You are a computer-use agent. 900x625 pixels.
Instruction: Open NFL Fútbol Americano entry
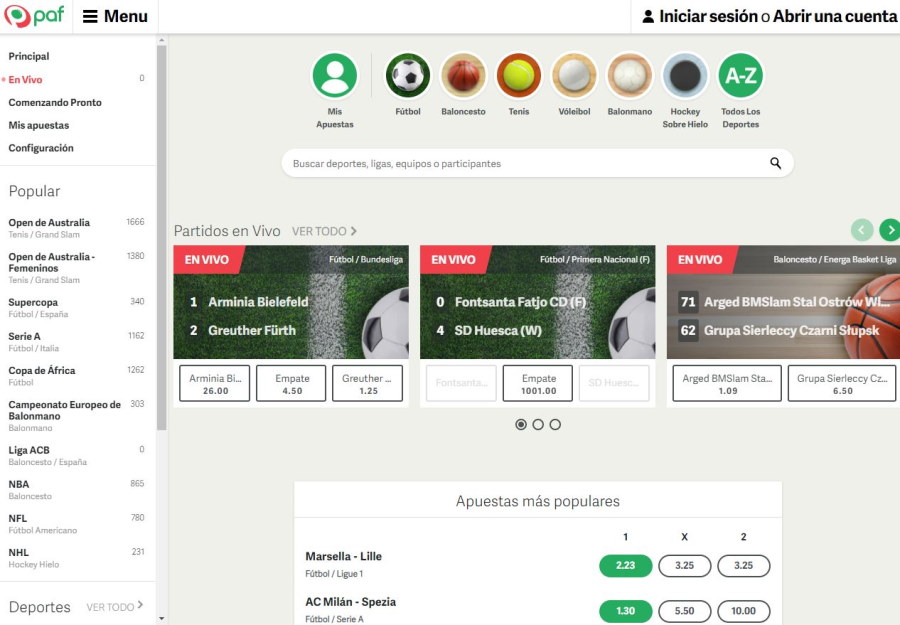point(76,523)
